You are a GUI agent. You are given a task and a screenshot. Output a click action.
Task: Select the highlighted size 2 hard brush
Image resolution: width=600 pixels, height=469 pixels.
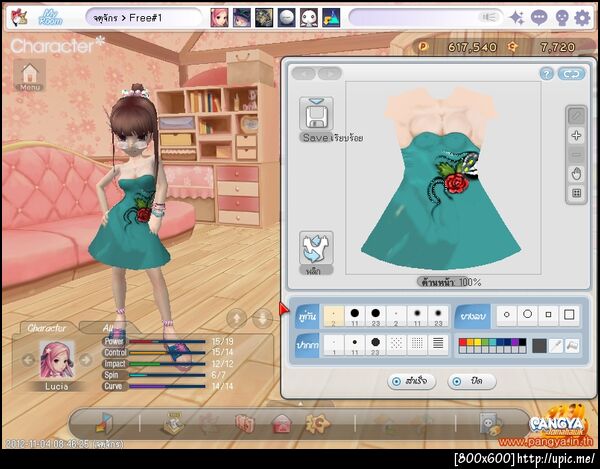click(334, 316)
